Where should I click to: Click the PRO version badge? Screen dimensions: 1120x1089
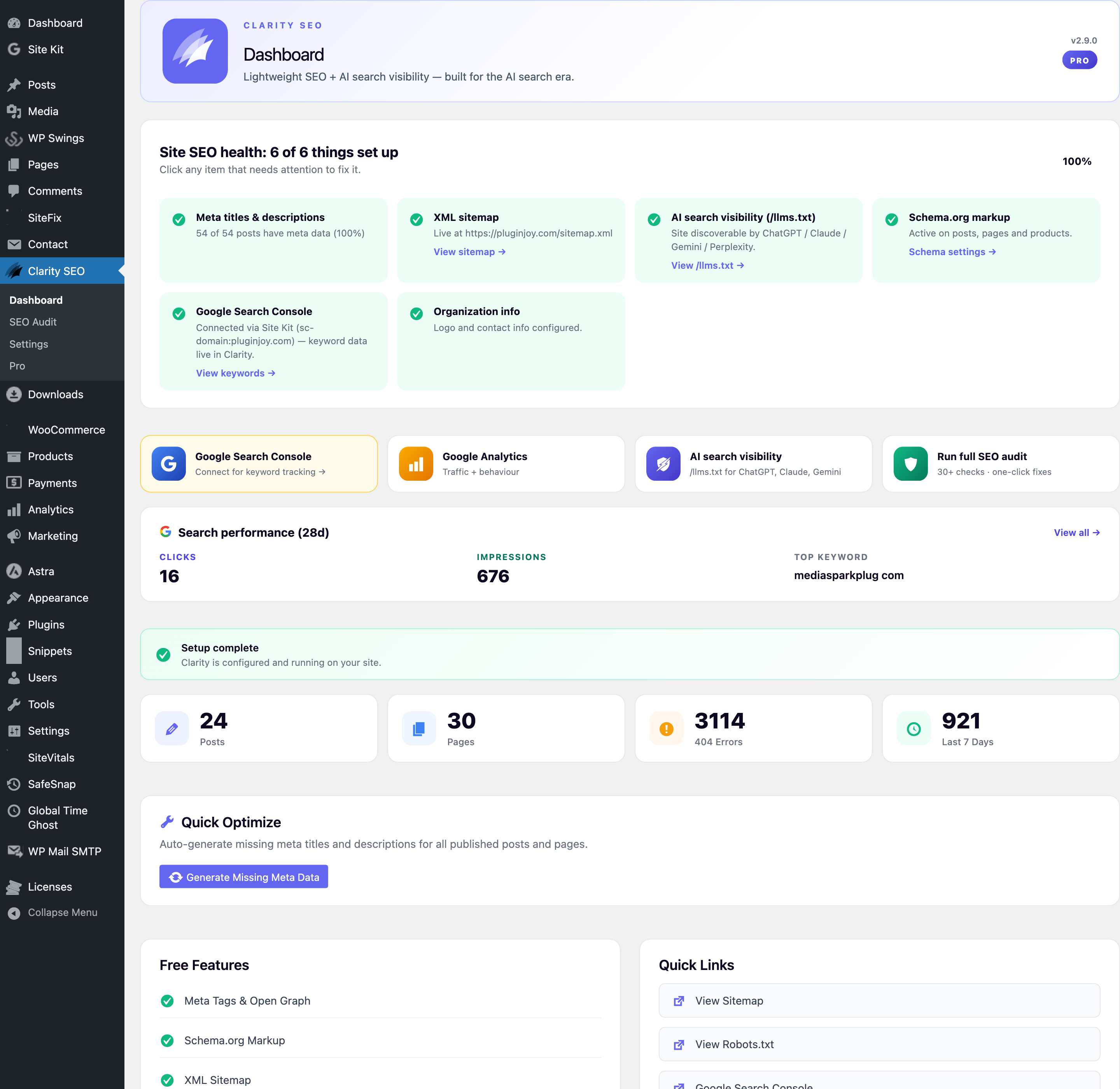(1080, 60)
